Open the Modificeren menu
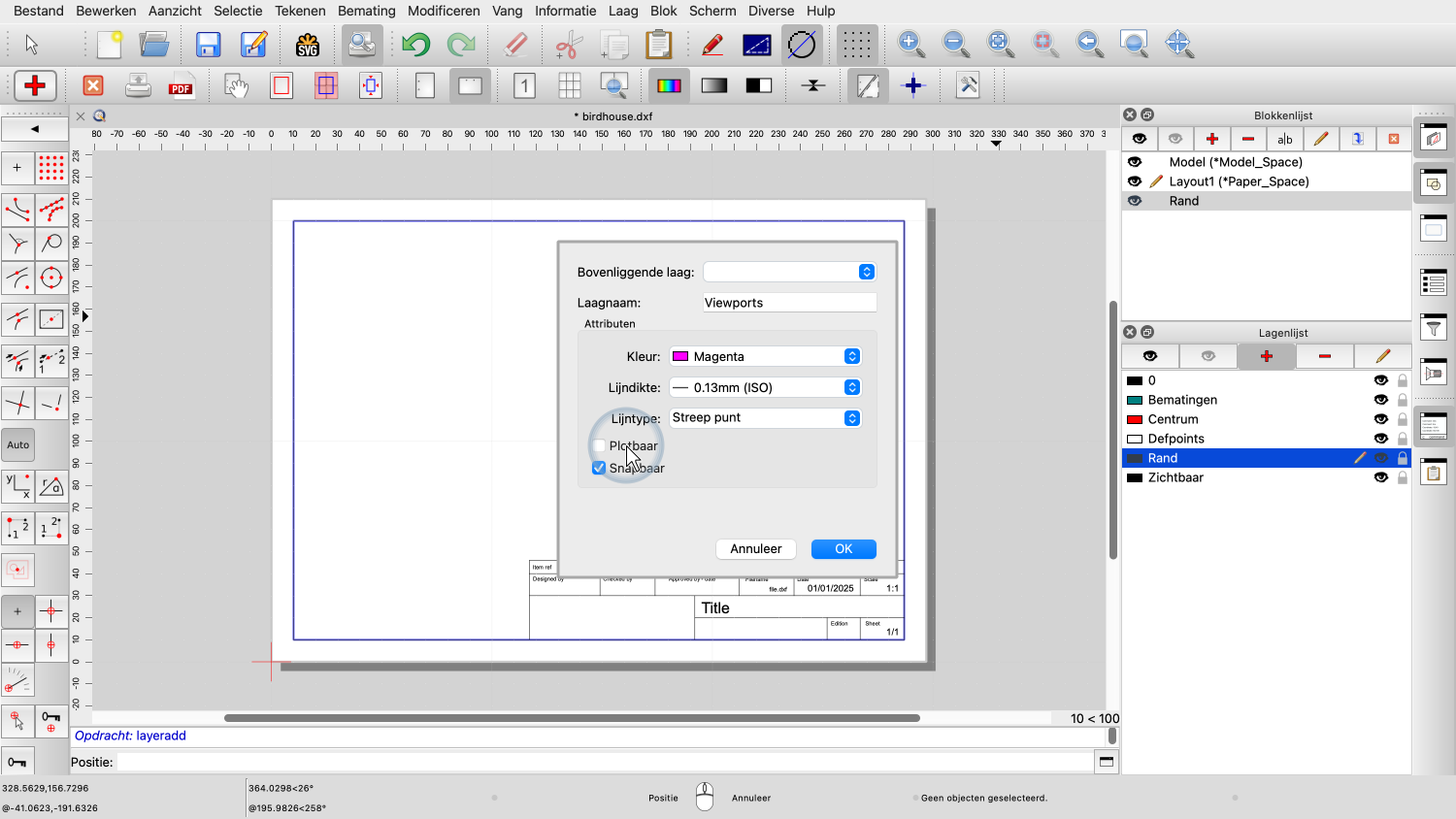 point(444,11)
